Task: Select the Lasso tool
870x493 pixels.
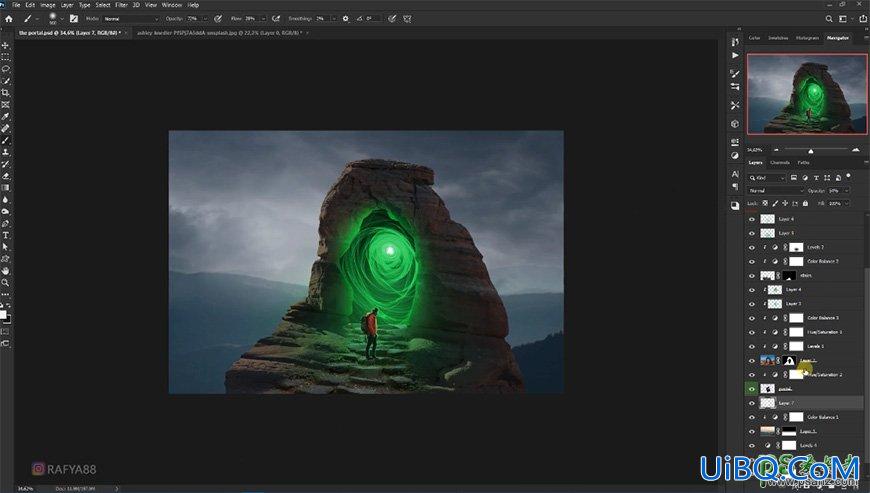Action: coord(6,69)
